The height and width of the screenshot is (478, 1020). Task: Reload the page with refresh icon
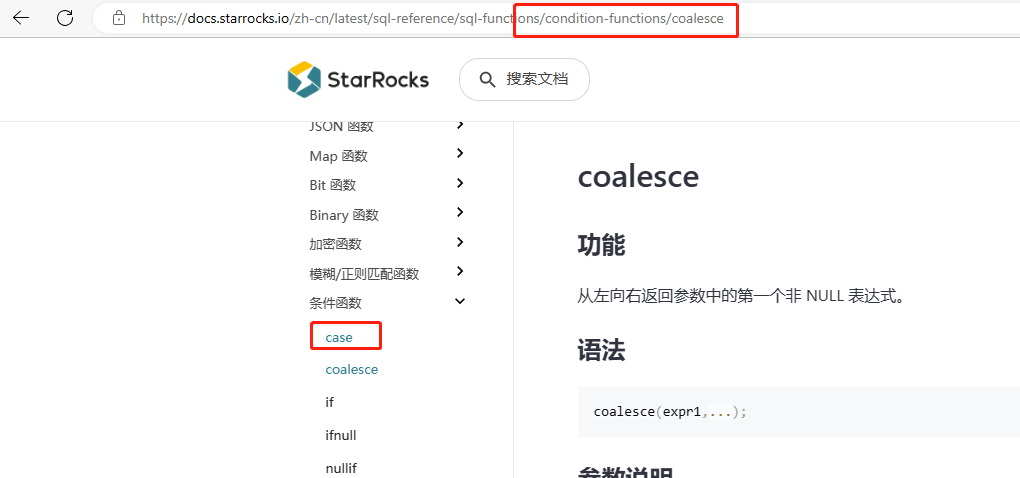click(x=65, y=17)
